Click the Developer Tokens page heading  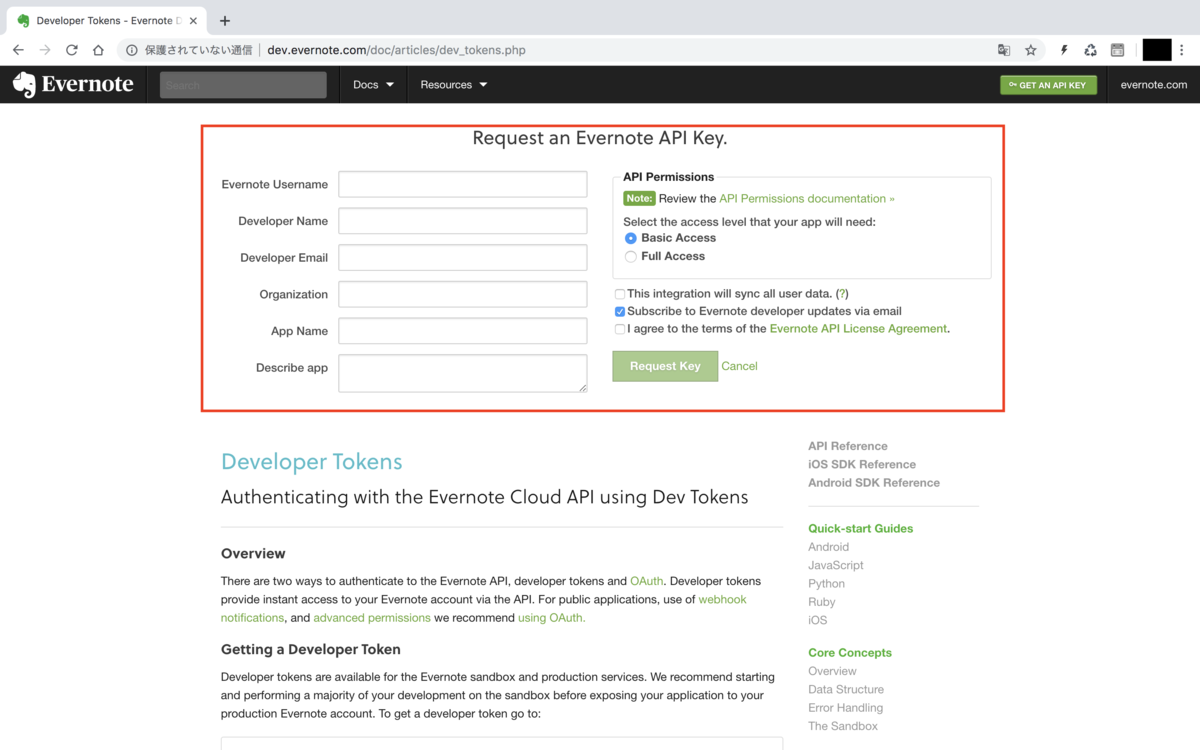312,462
